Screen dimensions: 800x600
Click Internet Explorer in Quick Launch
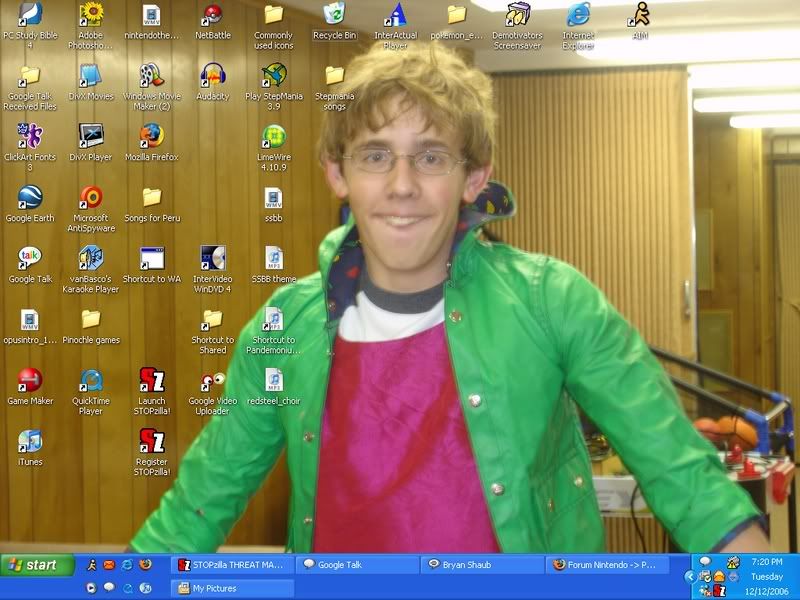[127, 565]
